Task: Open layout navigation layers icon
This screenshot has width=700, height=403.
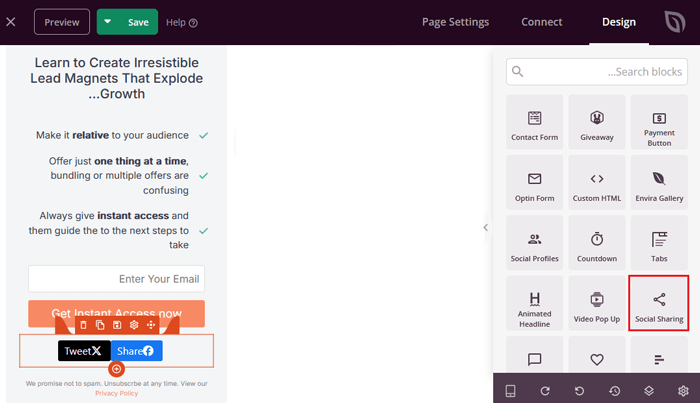Action: click(x=648, y=389)
